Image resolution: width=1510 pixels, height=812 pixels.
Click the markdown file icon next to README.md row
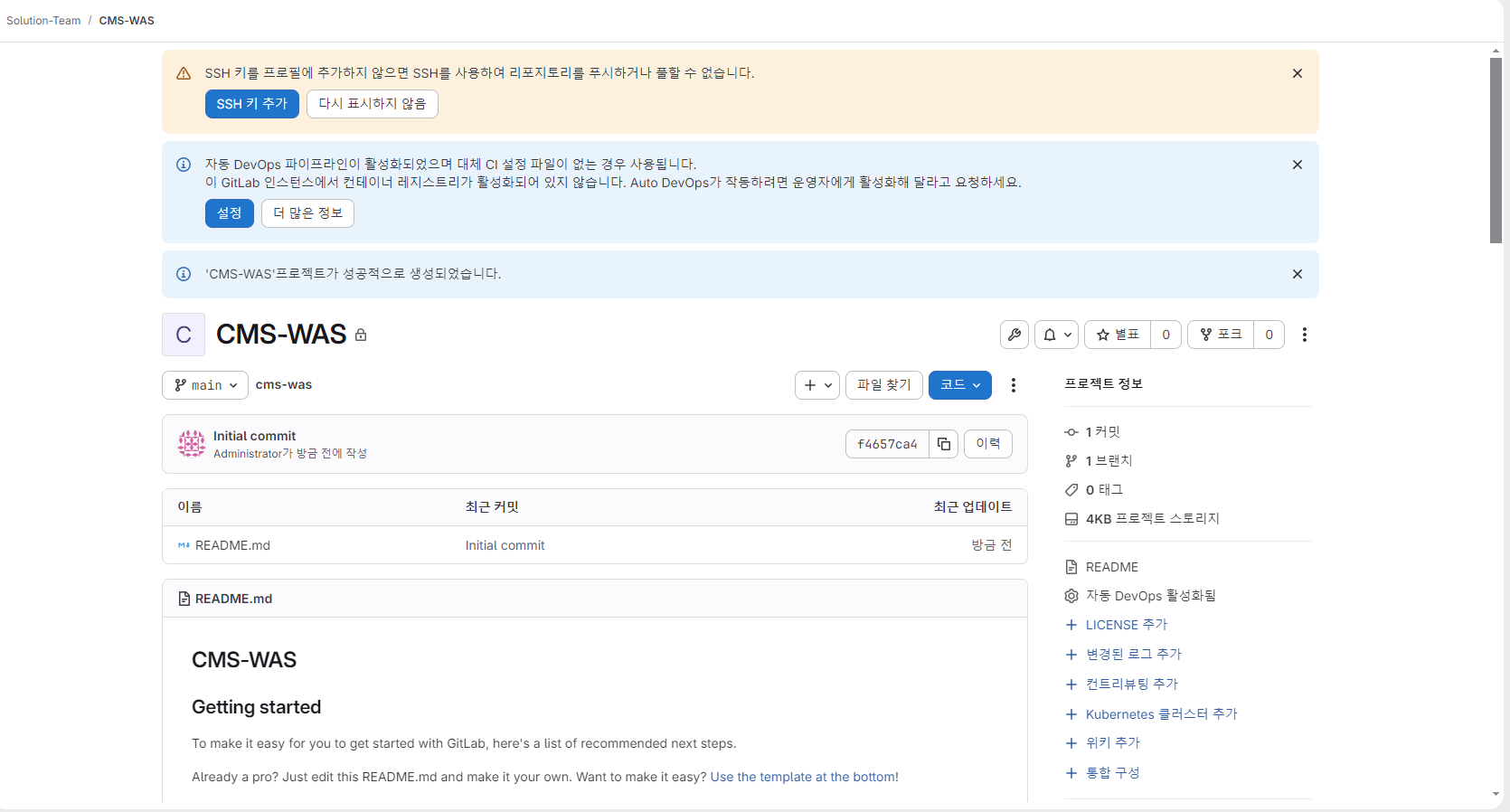[184, 545]
